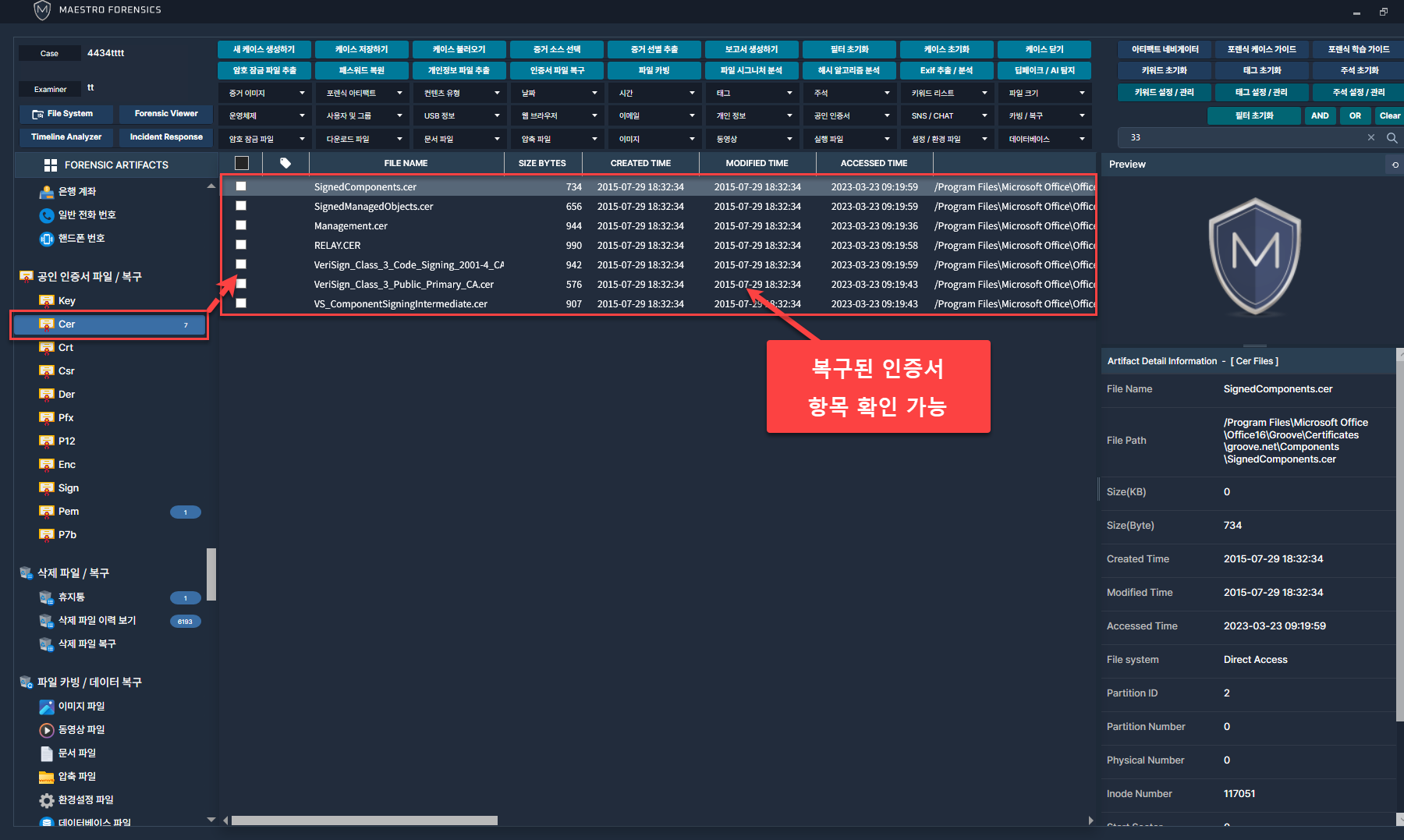Click the tag column header icon
Image resolution: width=1404 pixels, height=840 pixels.
coord(285,163)
